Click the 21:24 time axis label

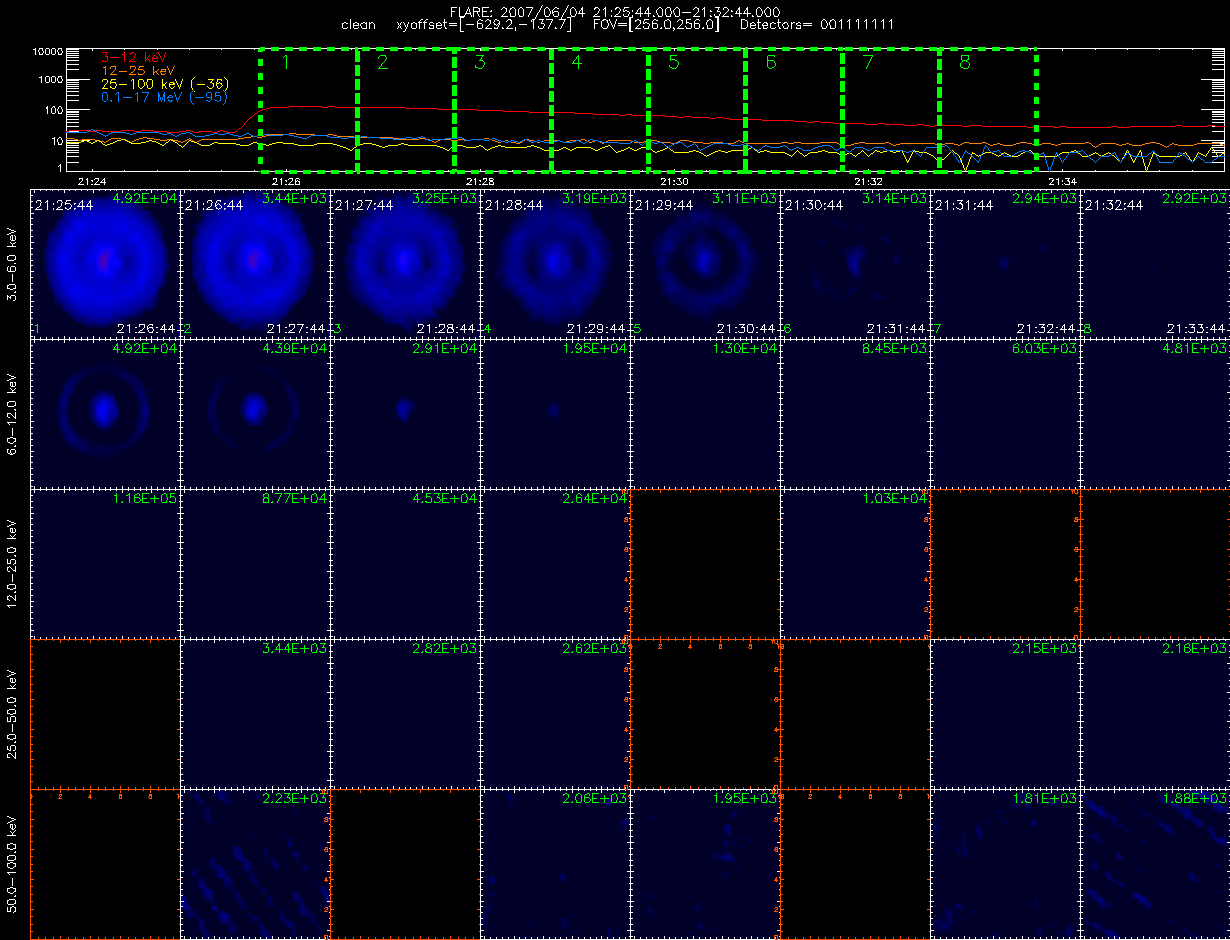(x=91, y=182)
